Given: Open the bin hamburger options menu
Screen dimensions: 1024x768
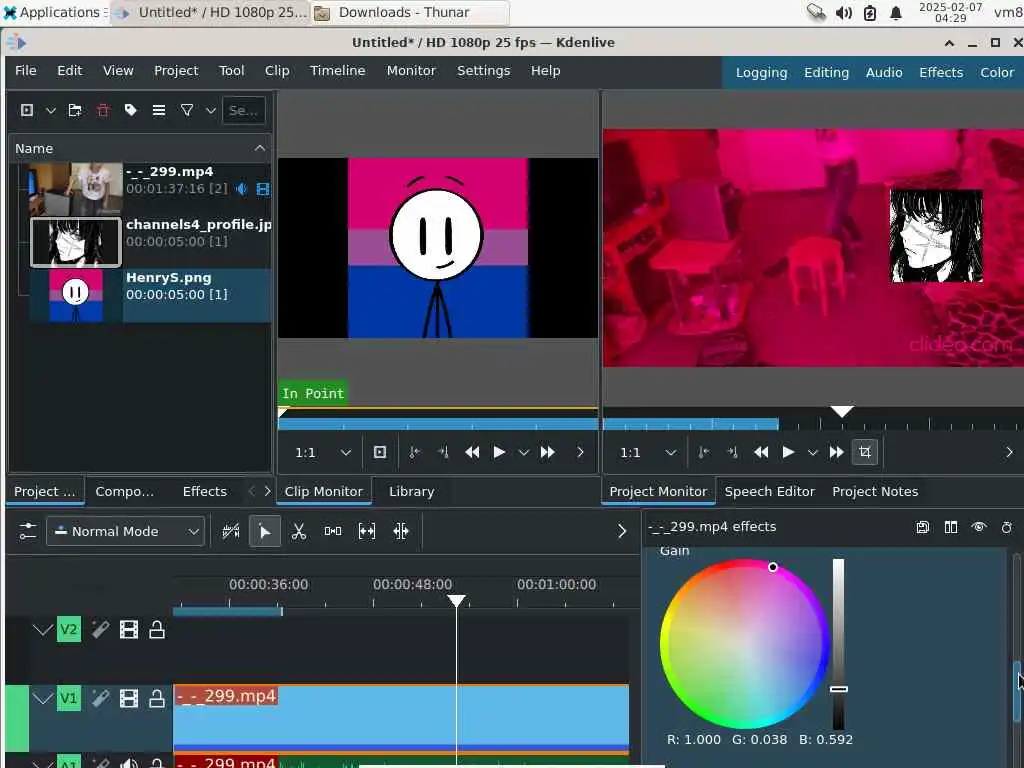Looking at the screenshot, I should 159,110.
